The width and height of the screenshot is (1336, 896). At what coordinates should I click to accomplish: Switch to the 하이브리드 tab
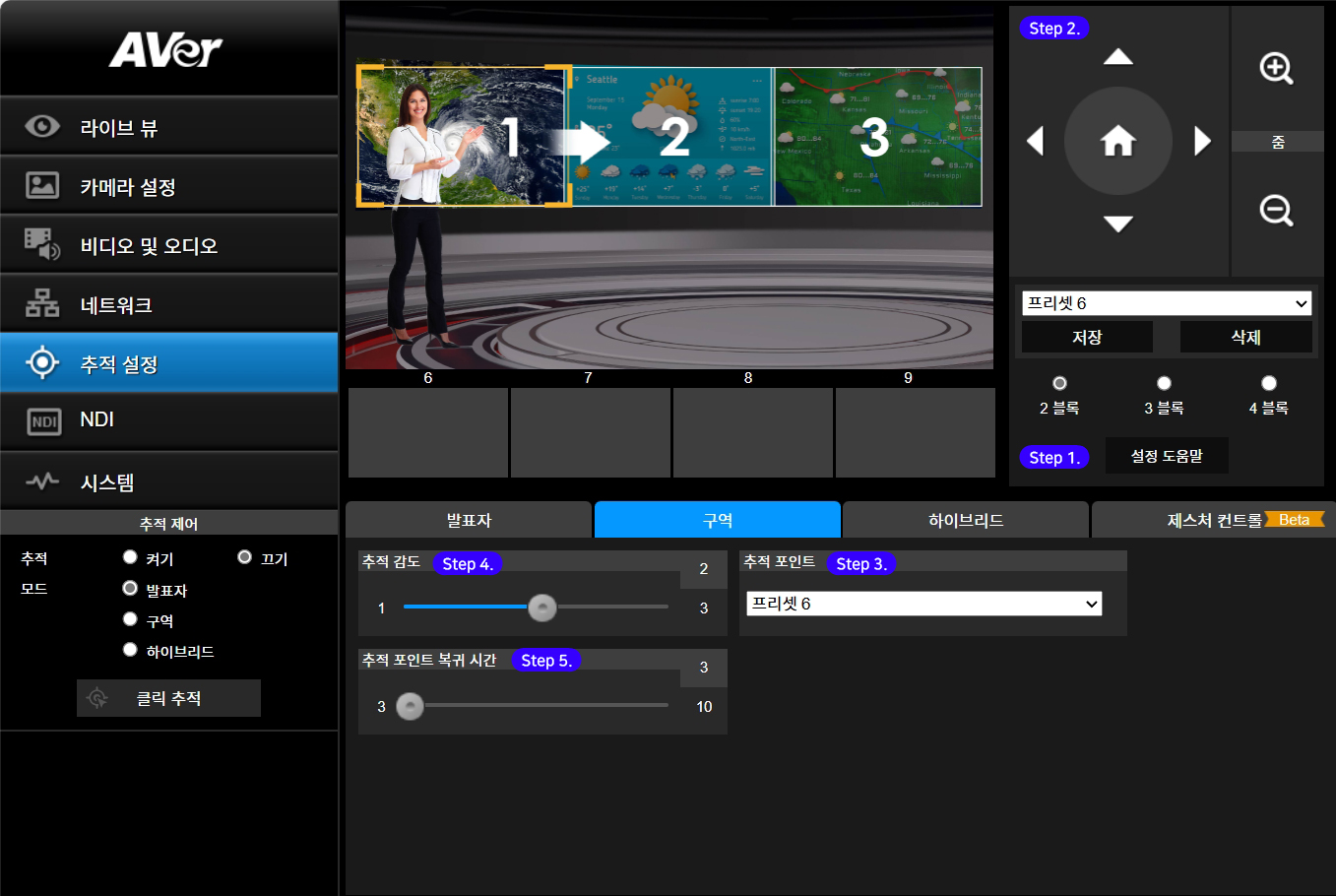tap(966, 520)
